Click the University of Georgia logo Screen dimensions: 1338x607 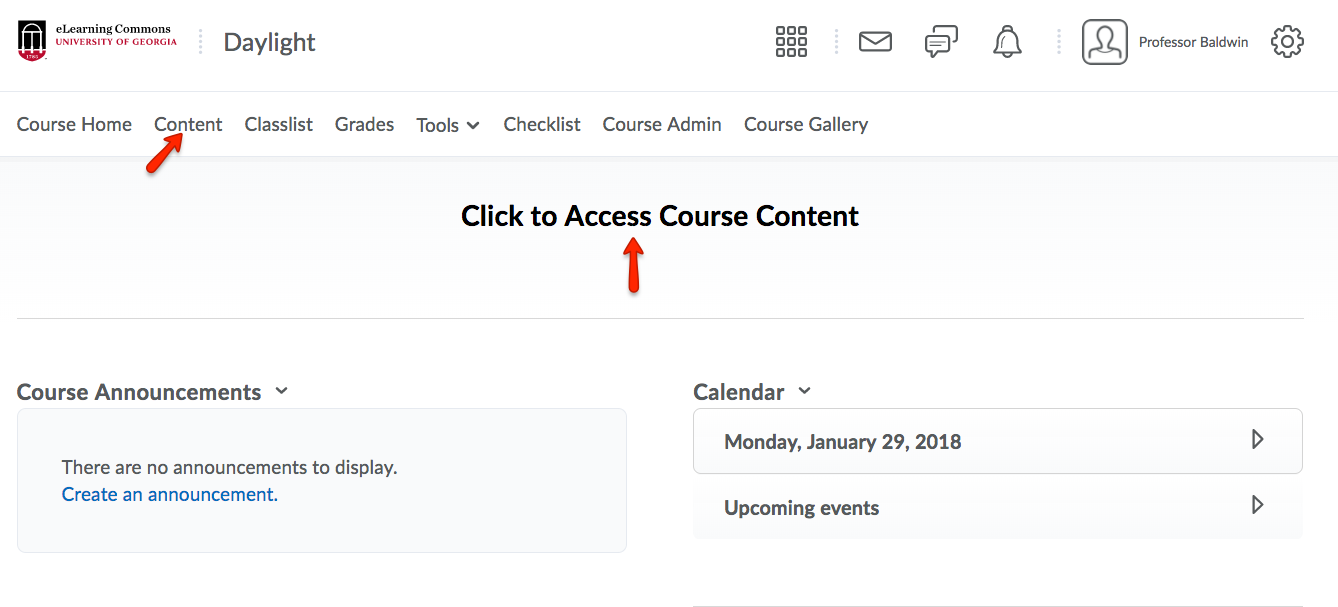(97, 41)
